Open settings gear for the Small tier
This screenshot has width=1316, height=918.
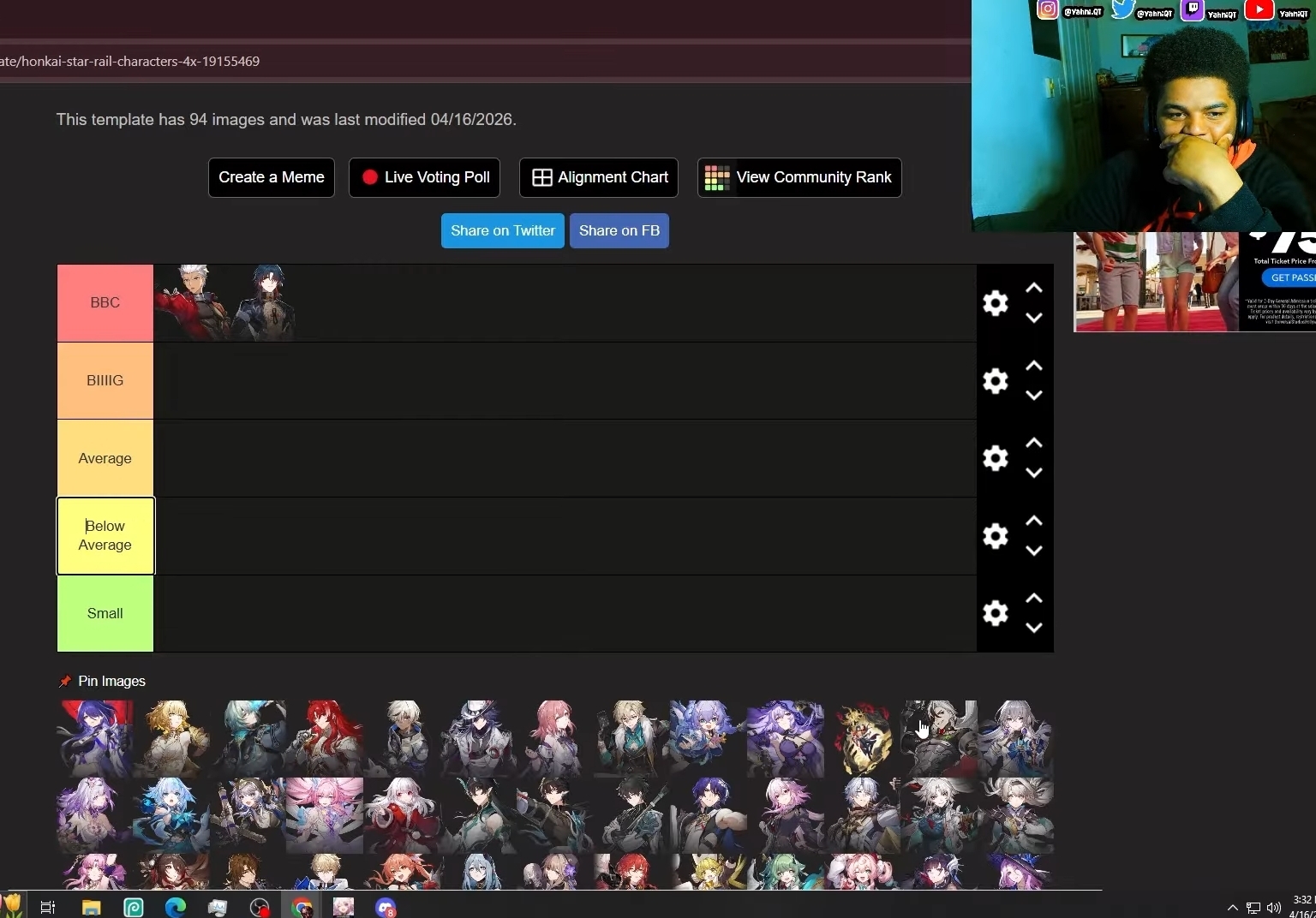(x=995, y=613)
